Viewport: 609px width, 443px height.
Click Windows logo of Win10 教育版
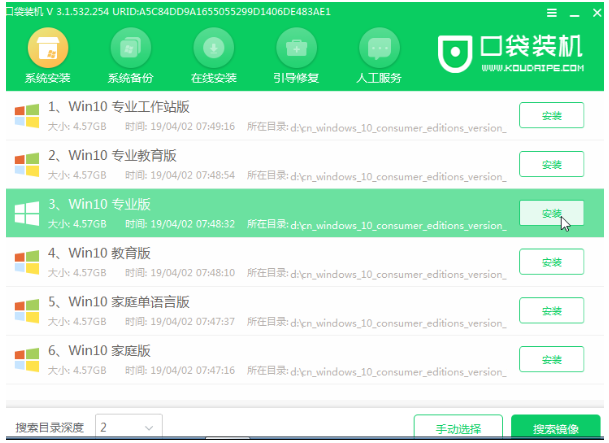coord(27,262)
